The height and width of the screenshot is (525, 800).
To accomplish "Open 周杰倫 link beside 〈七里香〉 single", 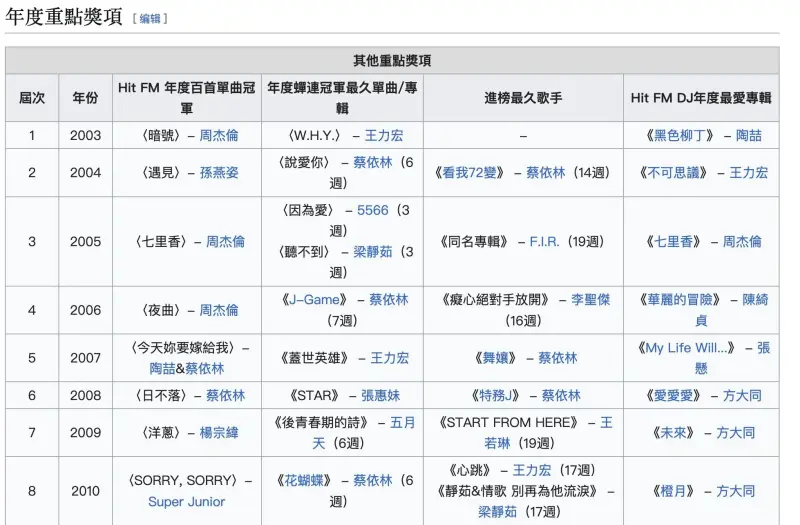I will click(x=225, y=241).
